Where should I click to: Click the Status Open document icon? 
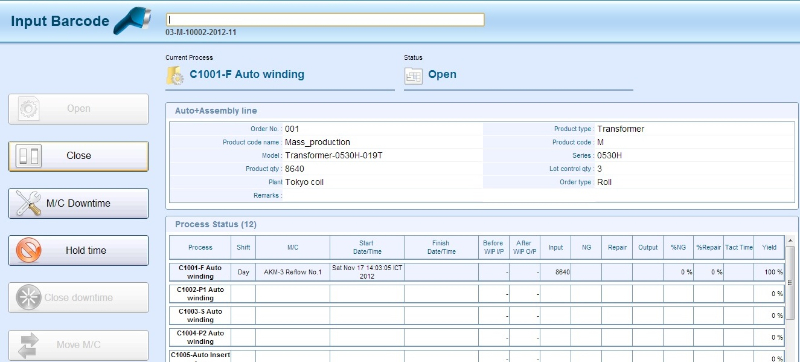(413, 75)
